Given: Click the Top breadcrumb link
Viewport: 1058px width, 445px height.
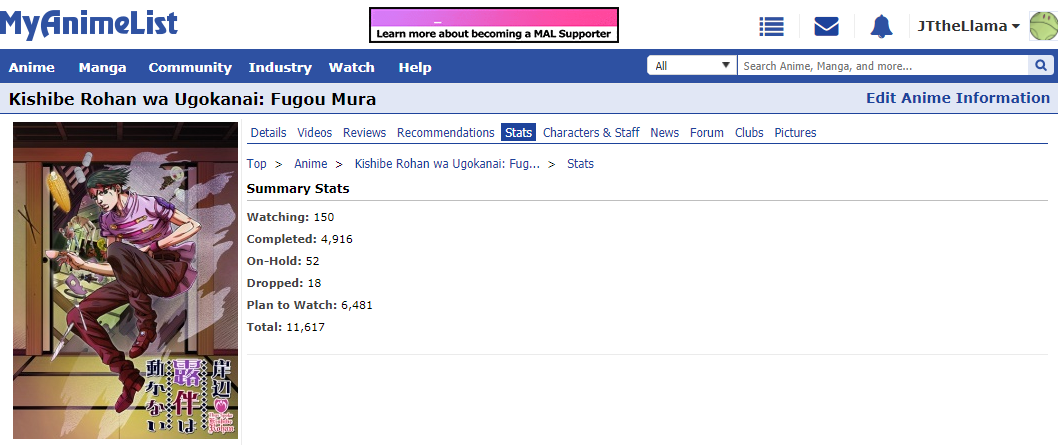Looking at the screenshot, I should pyautogui.click(x=256, y=164).
